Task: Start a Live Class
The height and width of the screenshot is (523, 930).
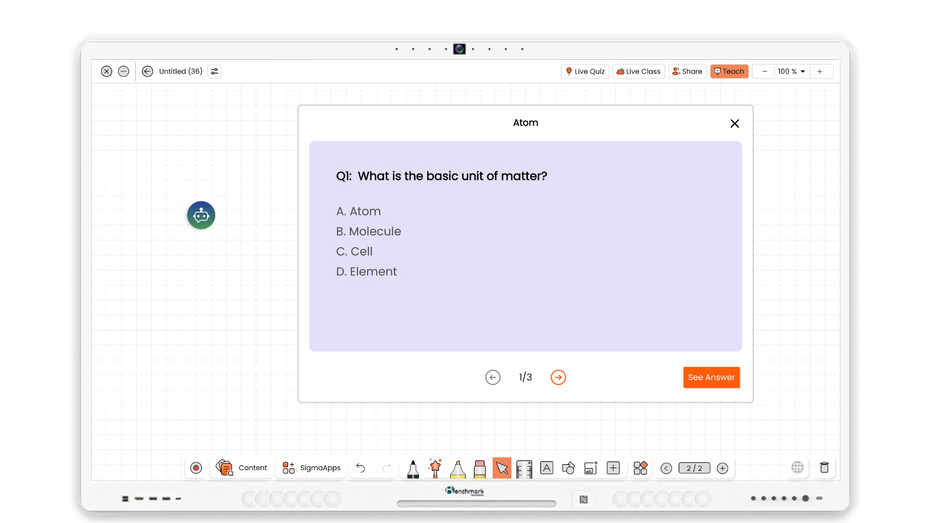Action: (x=638, y=71)
